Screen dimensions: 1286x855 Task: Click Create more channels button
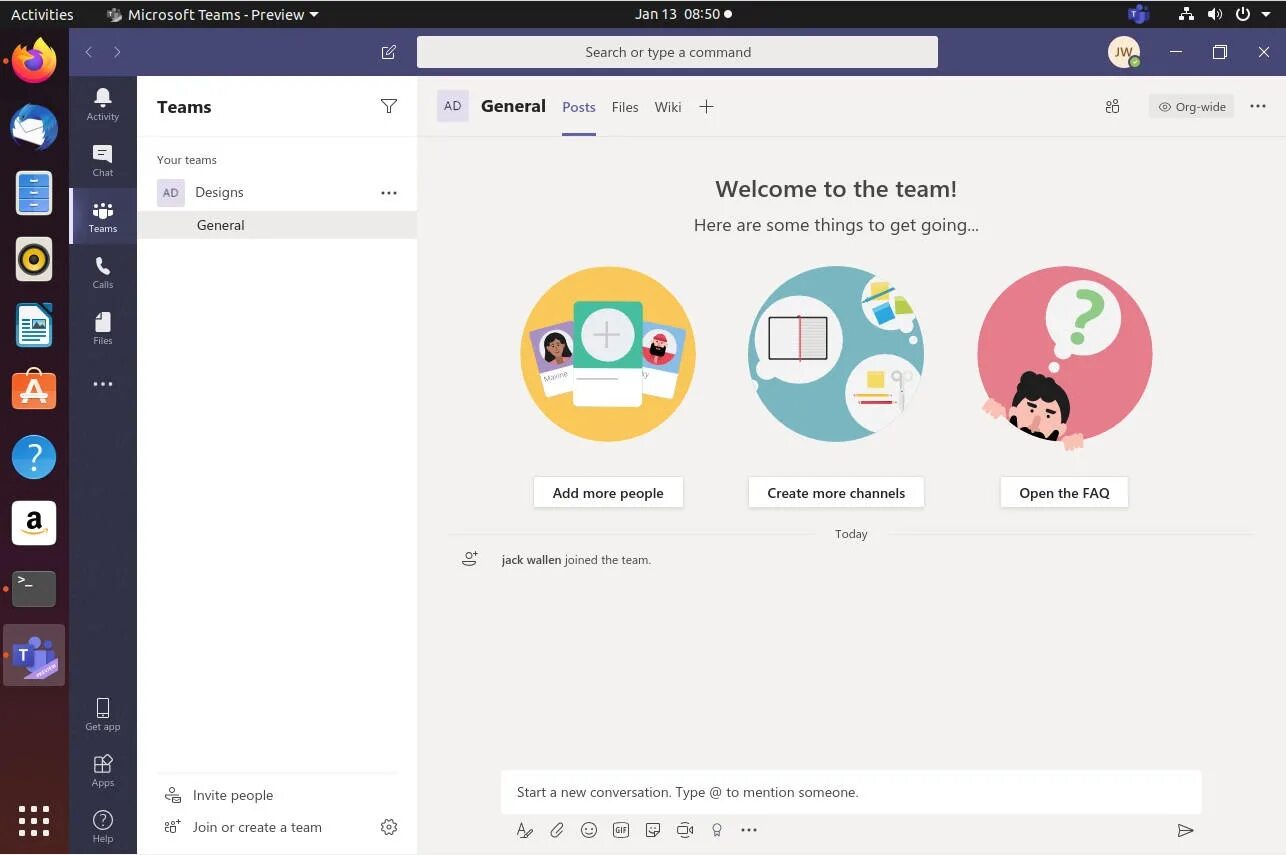point(836,493)
